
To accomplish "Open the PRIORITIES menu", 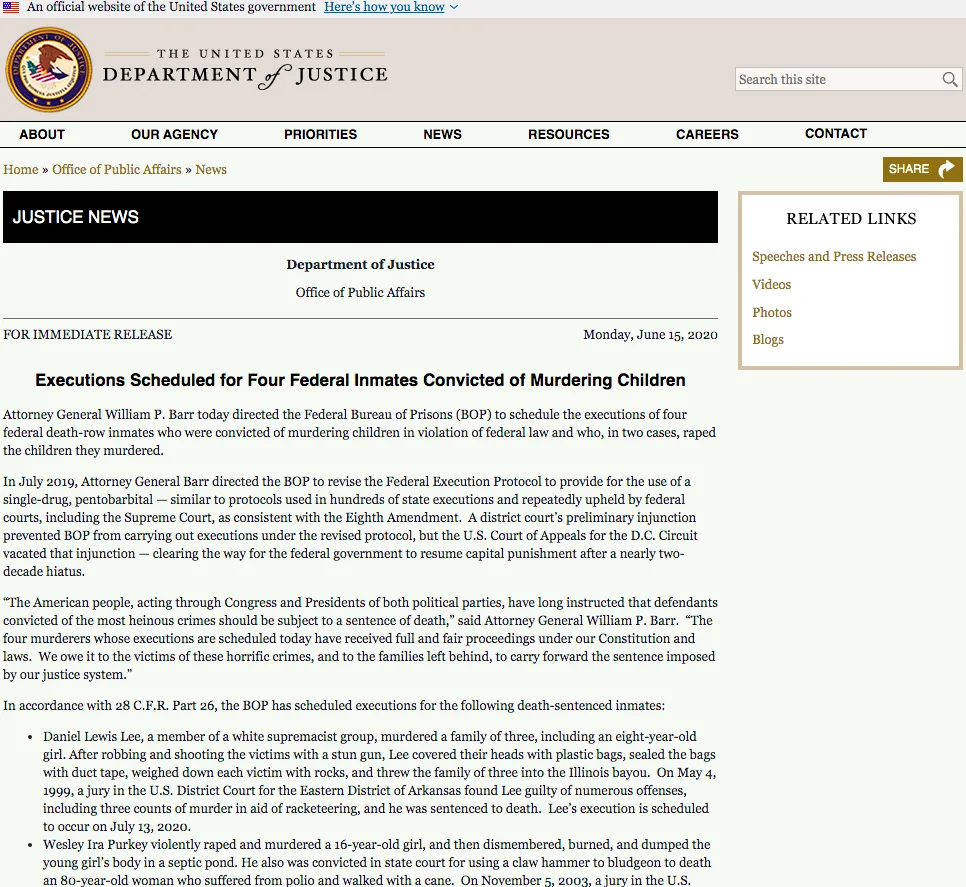I will [x=320, y=134].
